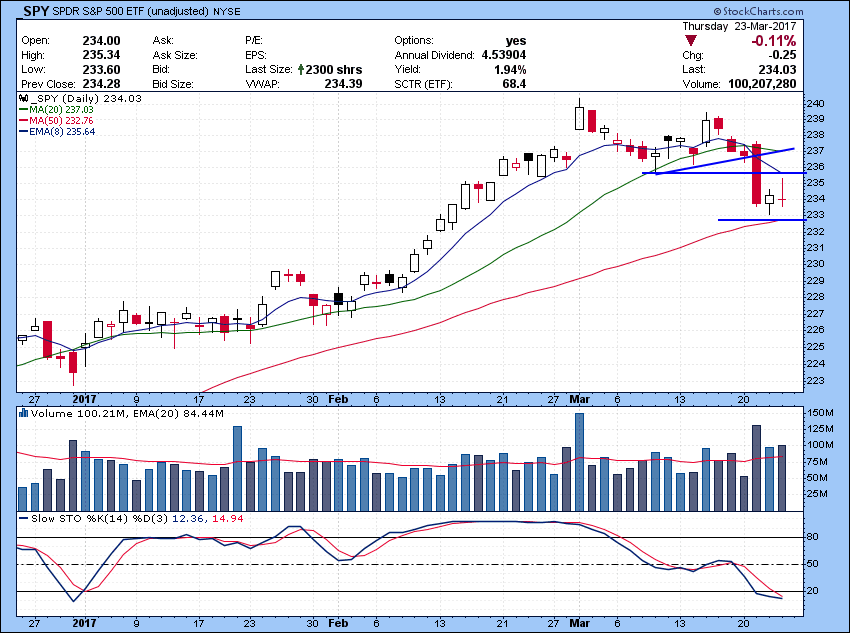Click the Volume 100.21M, EMA(20) 84.44M label
850x633 pixels.
[127, 414]
